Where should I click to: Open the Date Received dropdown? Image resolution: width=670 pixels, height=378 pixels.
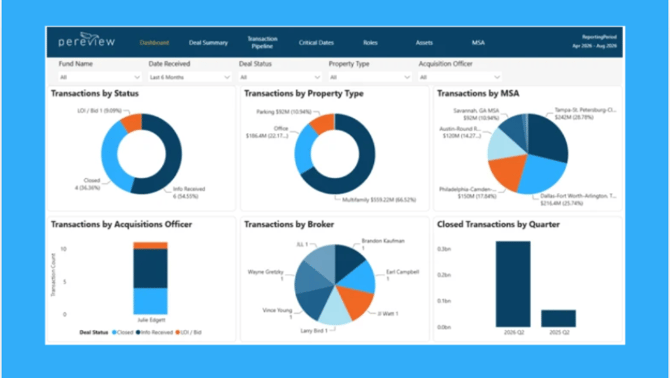pyautogui.click(x=190, y=77)
